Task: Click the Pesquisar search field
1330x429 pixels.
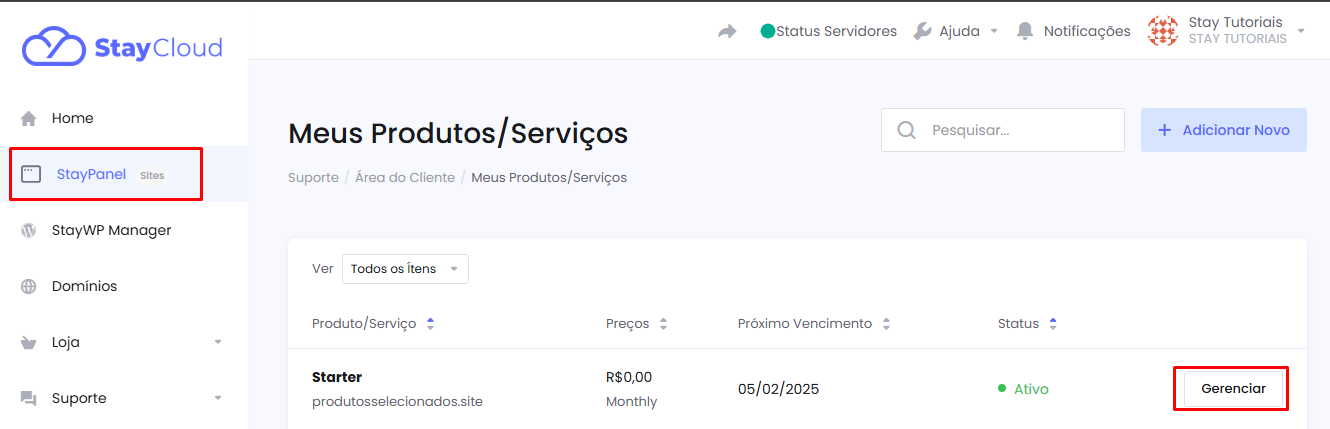Action: [1003, 130]
